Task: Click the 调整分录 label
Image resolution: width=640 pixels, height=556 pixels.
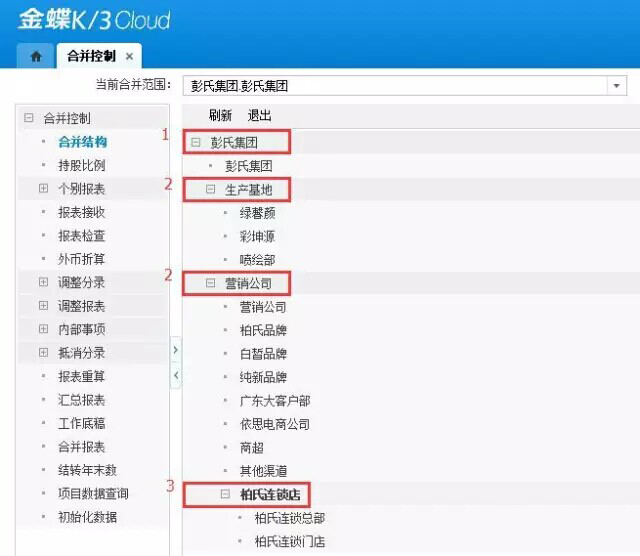Action: [82, 282]
